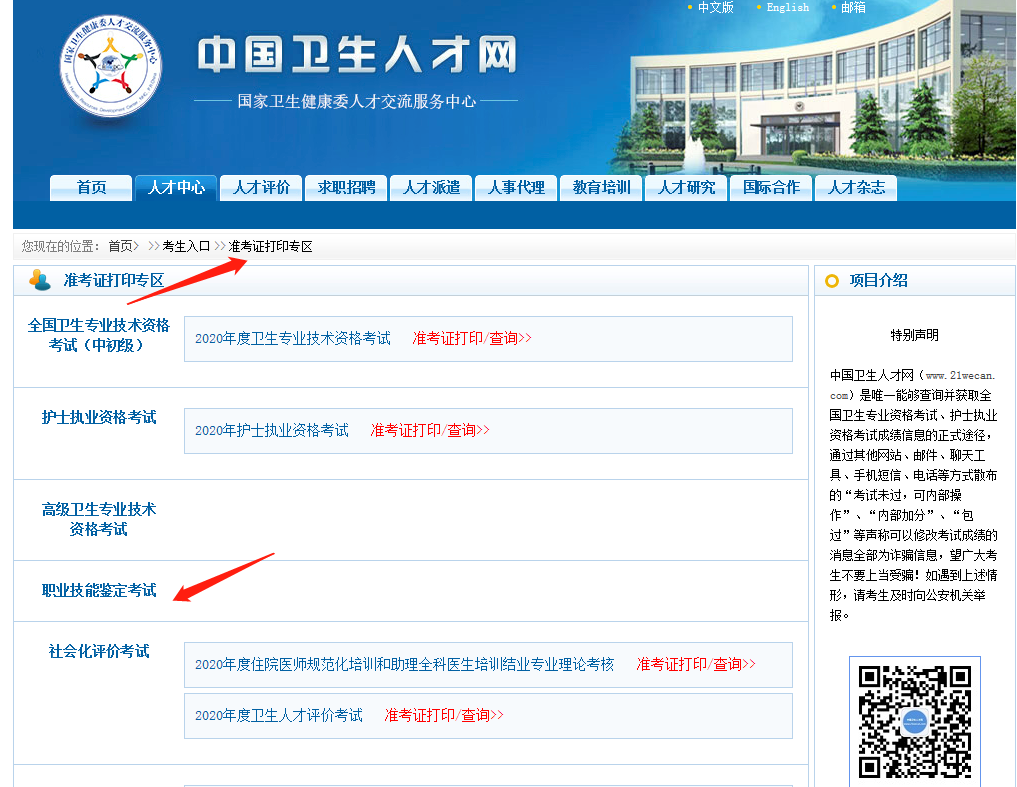Open the 邮箱 link in header
The height and width of the screenshot is (787, 1017).
(x=853, y=7)
